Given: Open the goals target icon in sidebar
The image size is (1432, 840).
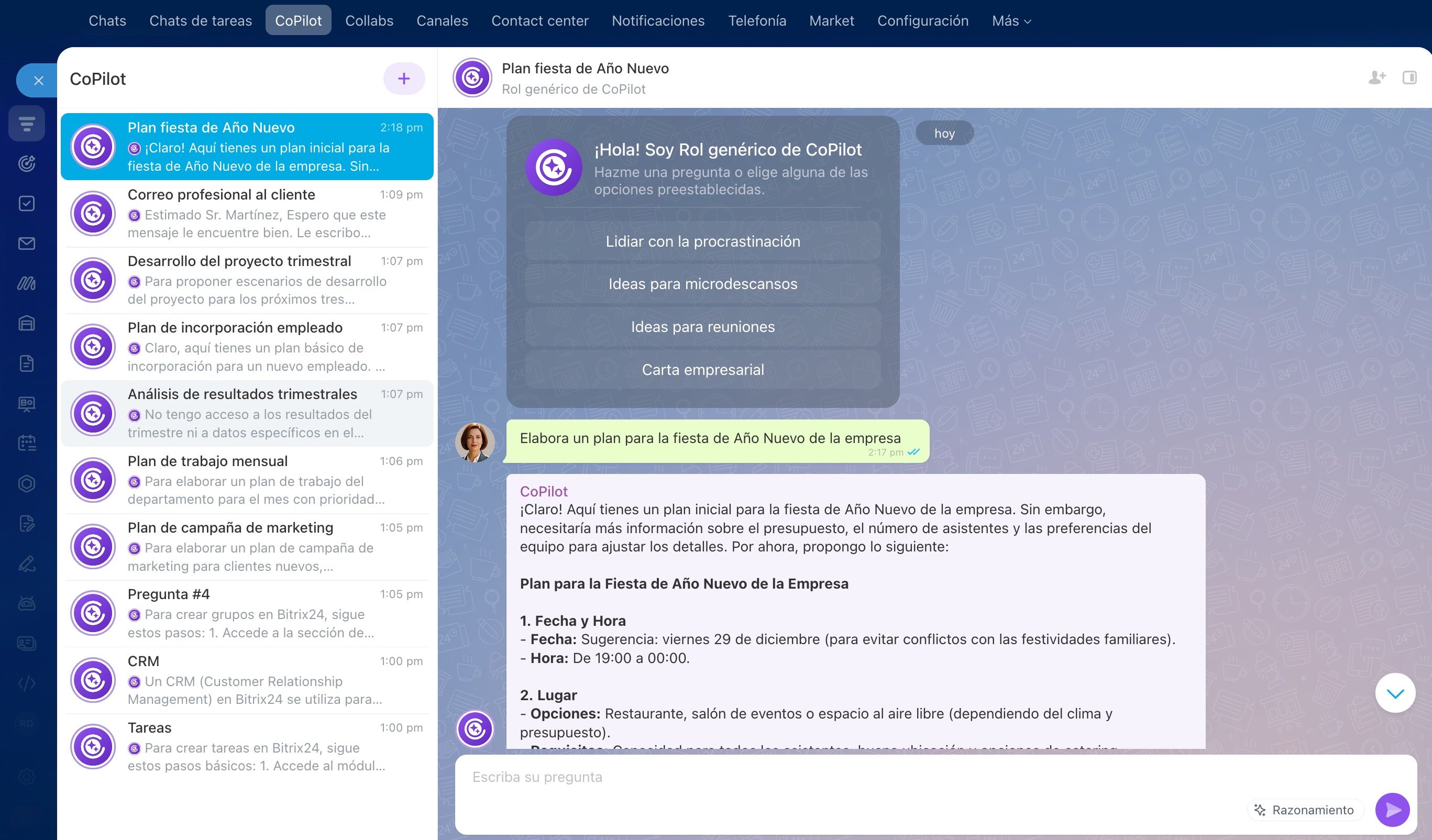Looking at the screenshot, I should 27,164.
